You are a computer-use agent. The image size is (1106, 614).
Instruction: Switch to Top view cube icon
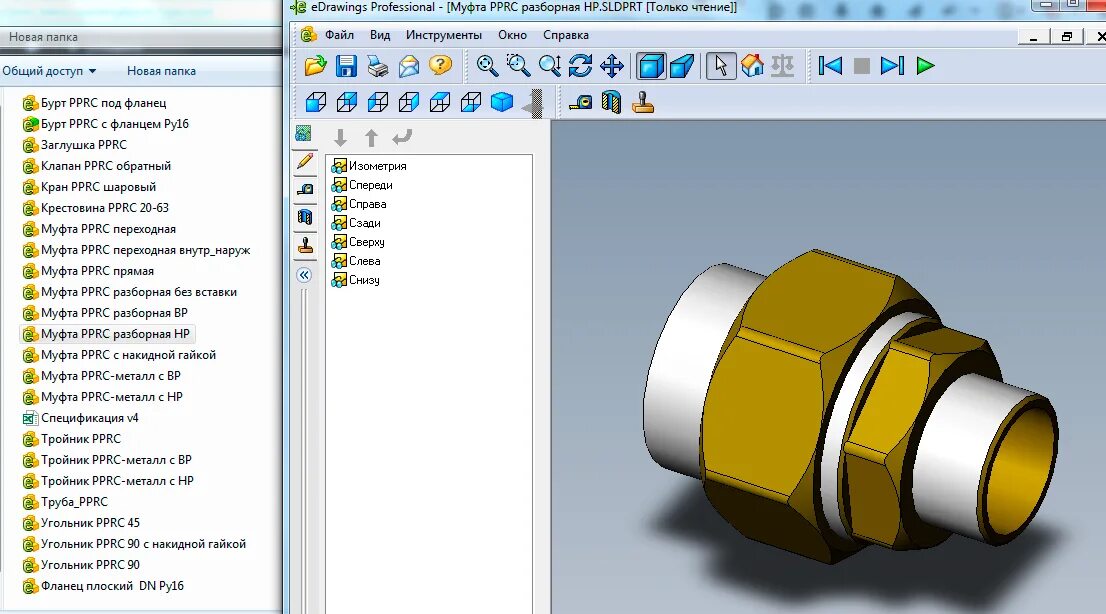[x=440, y=102]
